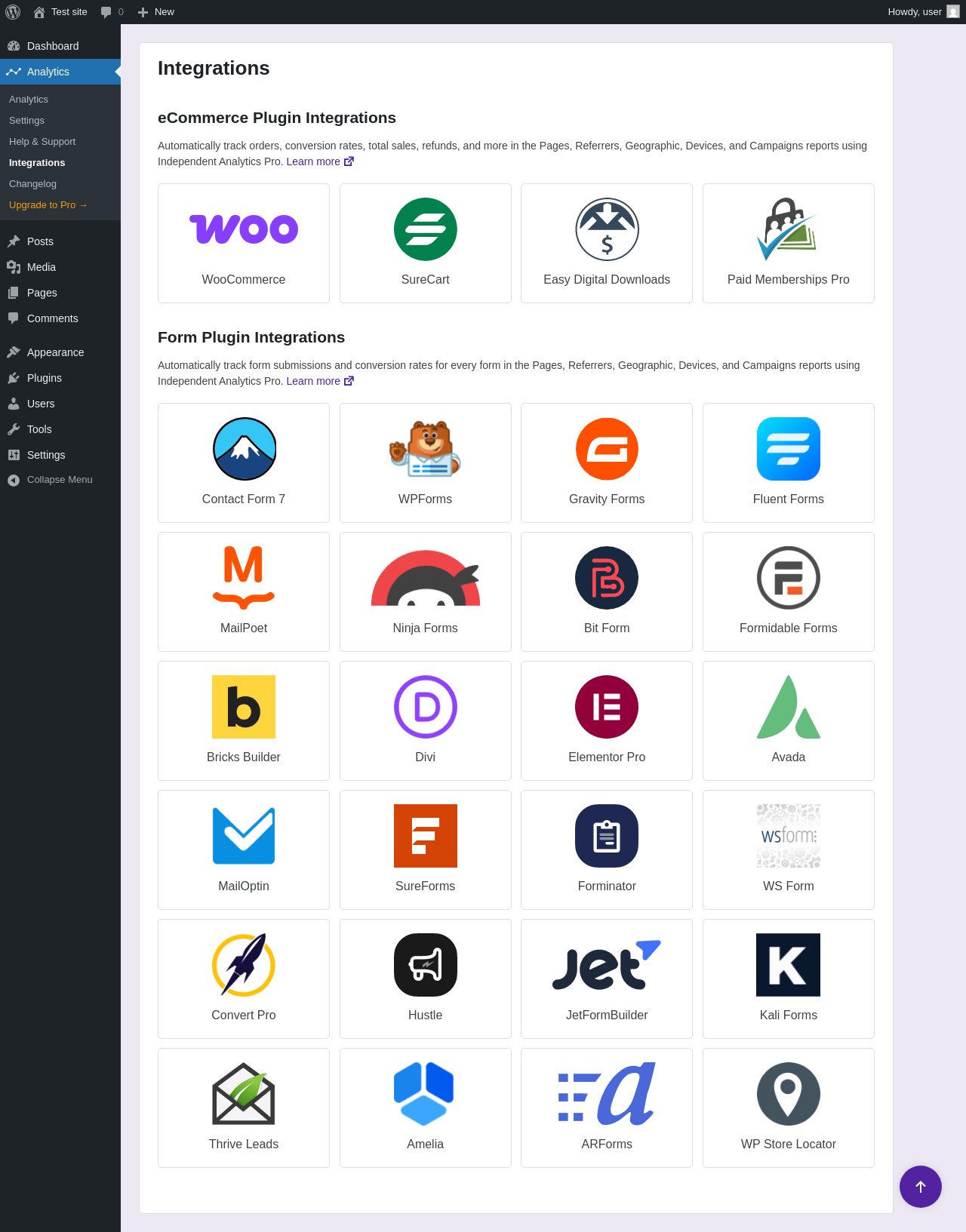Click the Kali Forms K icon
966x1232 pixels.
click(789, 965)
